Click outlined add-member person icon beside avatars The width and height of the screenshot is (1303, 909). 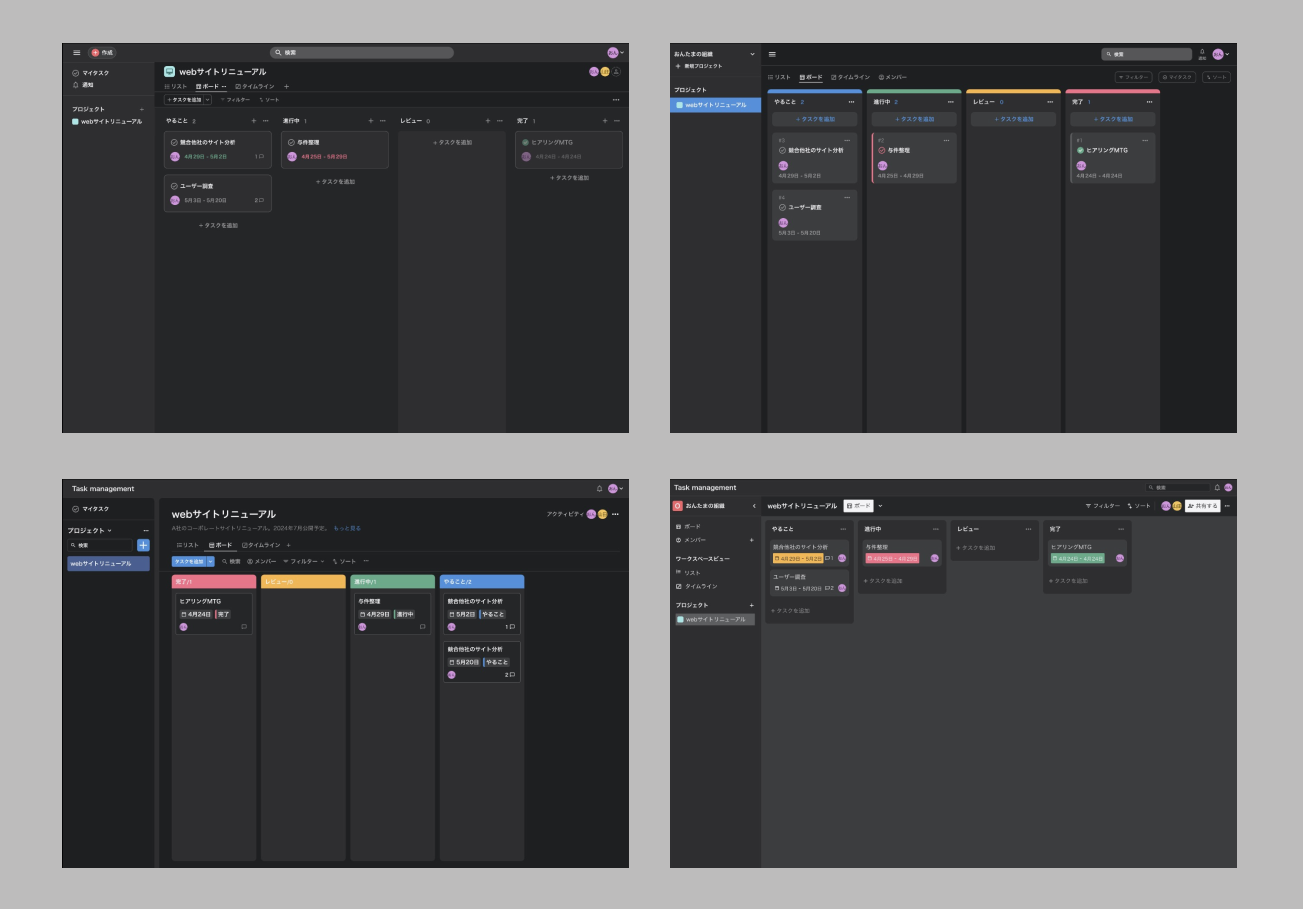pyautogui.click(x=617, y=72)
